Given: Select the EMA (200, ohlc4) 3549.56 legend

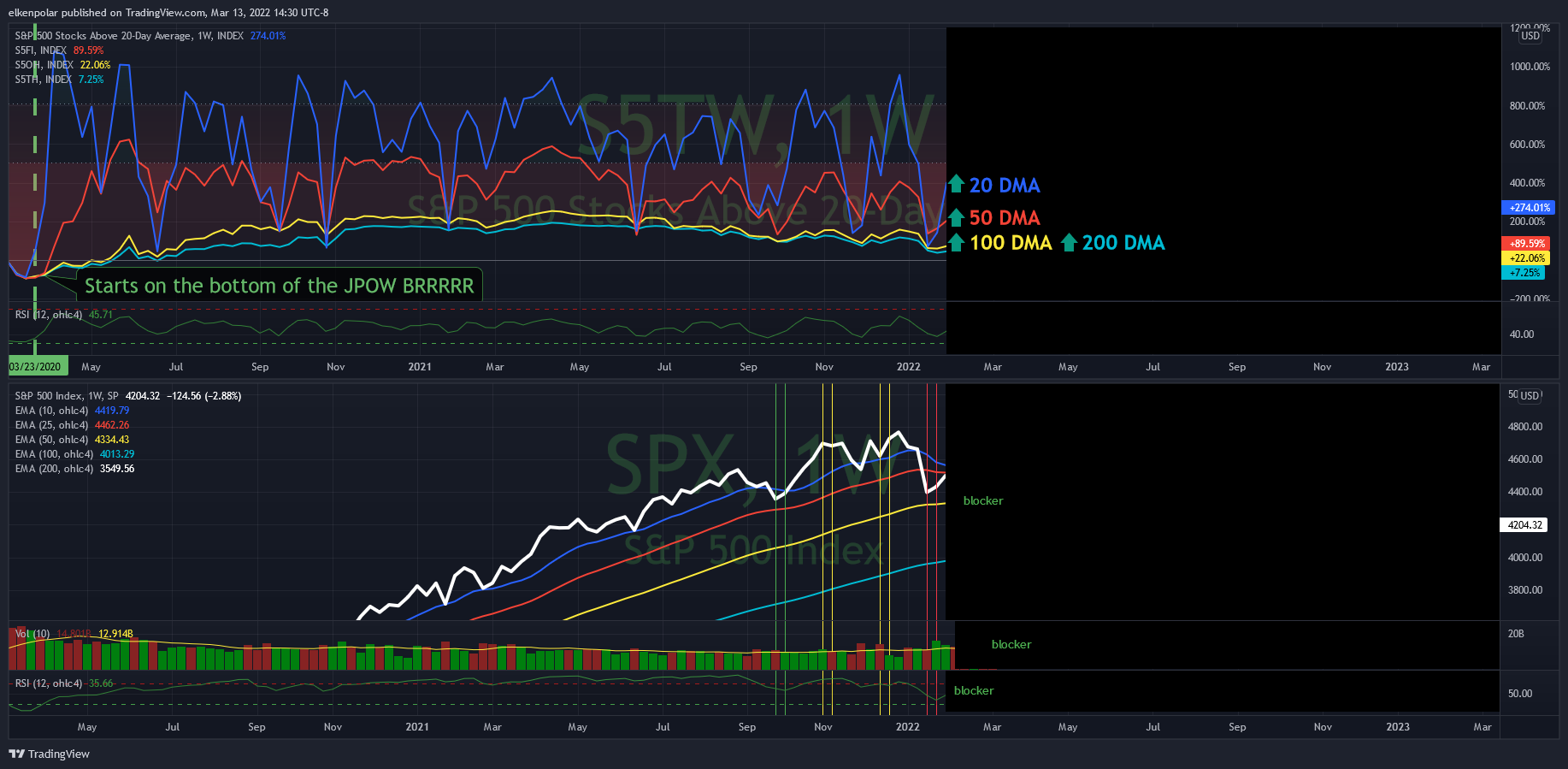Looking at the screenshot, I should pyautogui.click(x=74, y=469).
